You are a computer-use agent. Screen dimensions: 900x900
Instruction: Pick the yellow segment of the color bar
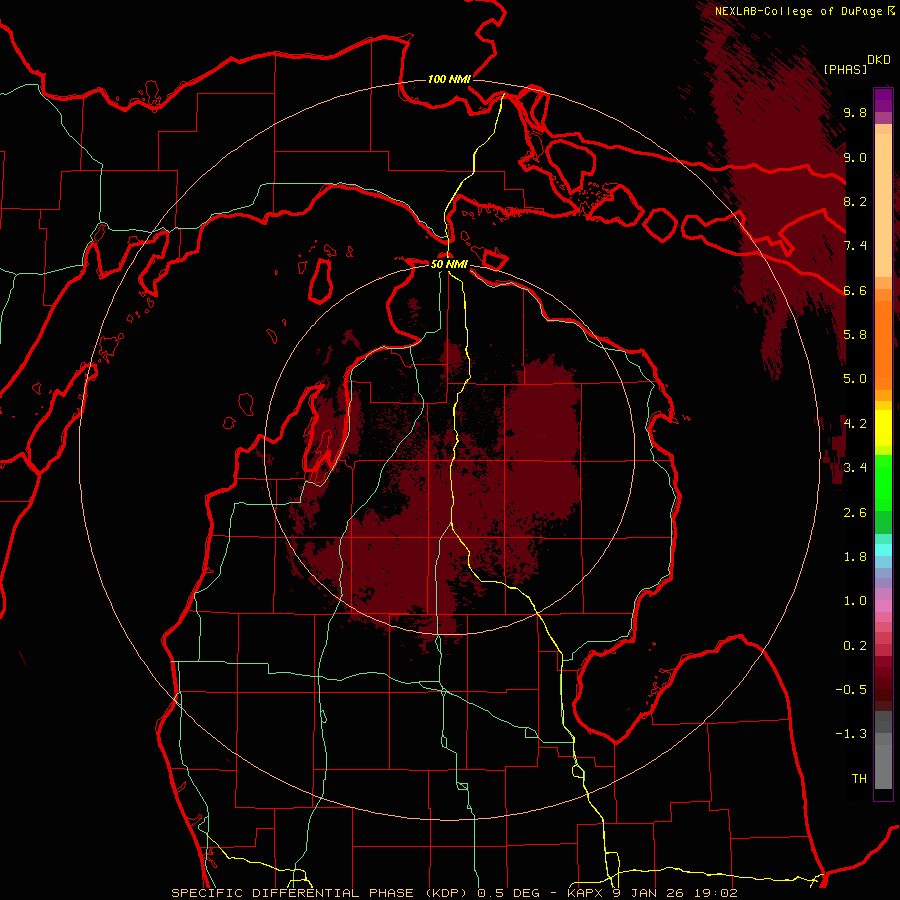click(x=883, y=428)
